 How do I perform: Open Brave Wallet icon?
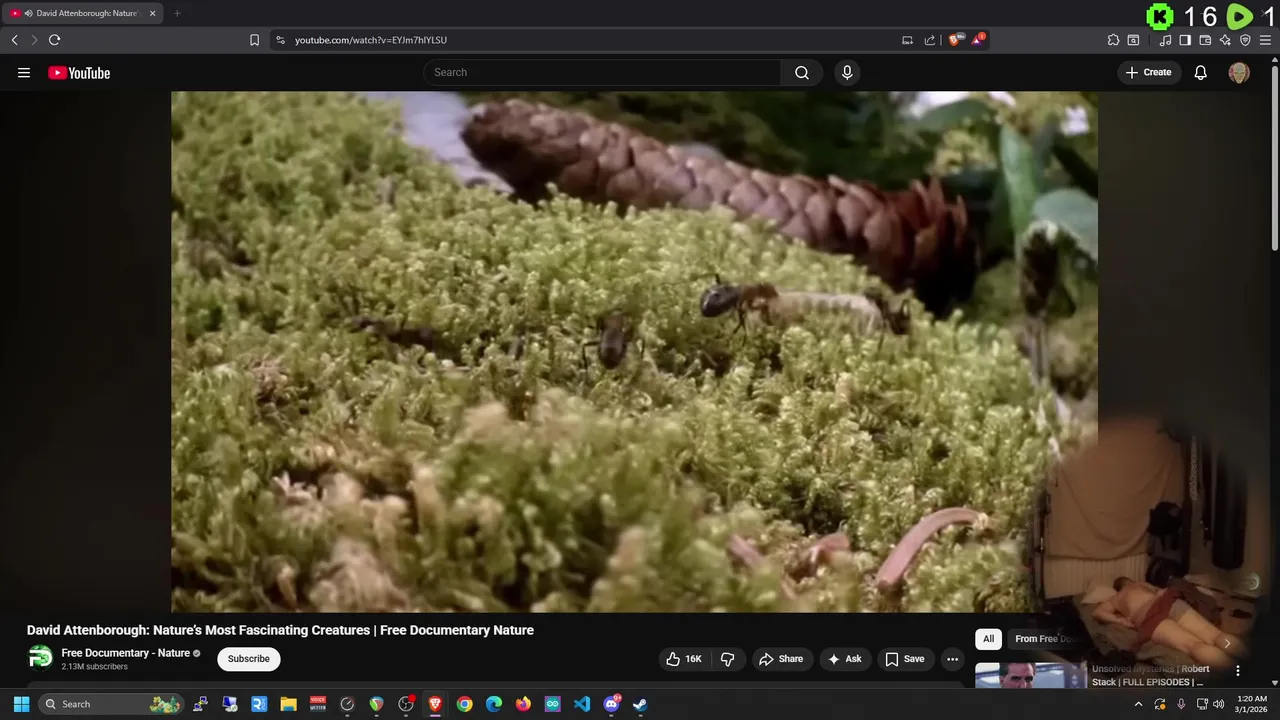[x=1205, y=40]
